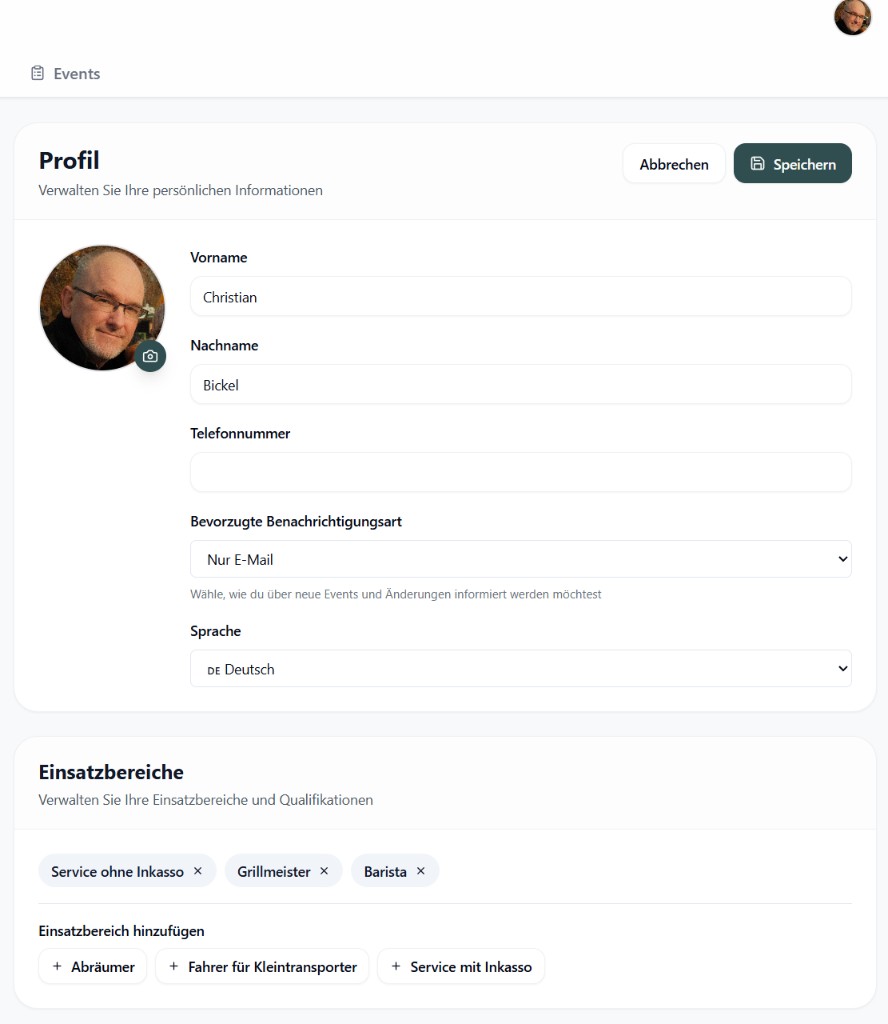Click the plus icon beside Service mit Inkasso
Viewport: 888px width, 1024px height.
click(x=396, y=967)
